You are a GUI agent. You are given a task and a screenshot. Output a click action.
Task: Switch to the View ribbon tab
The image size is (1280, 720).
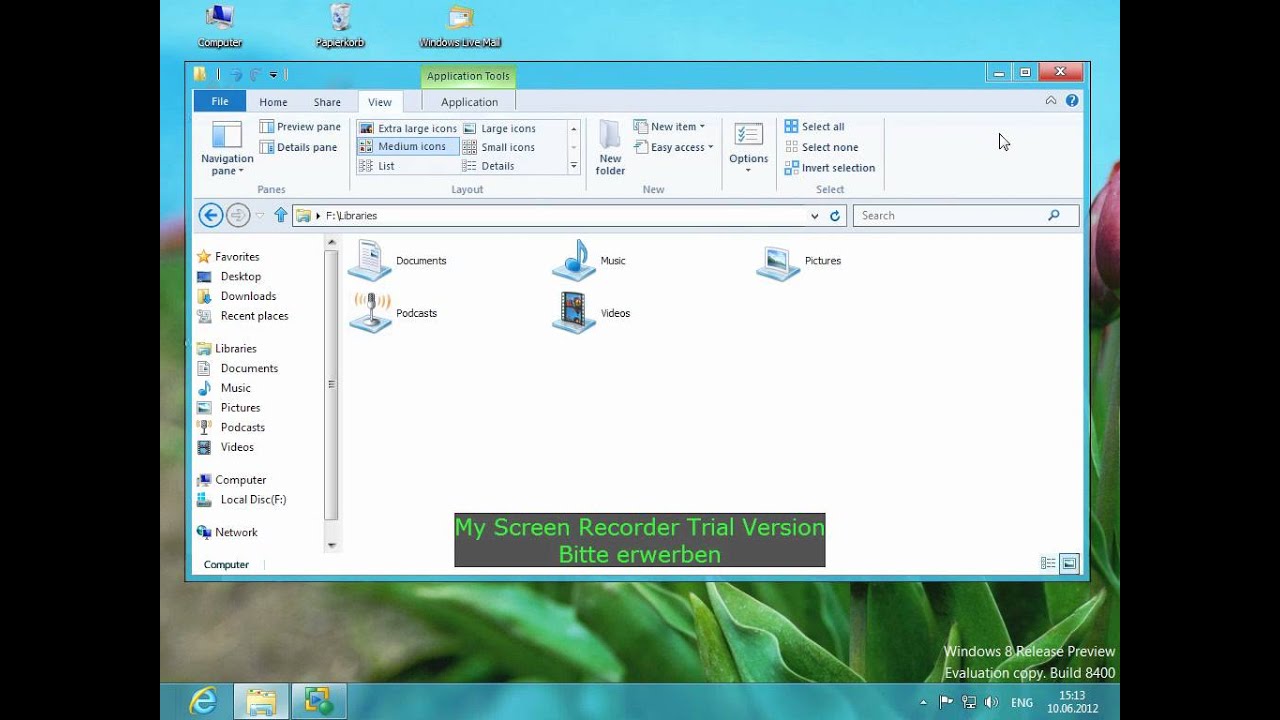pyautogui.click(x=380, y=102)
